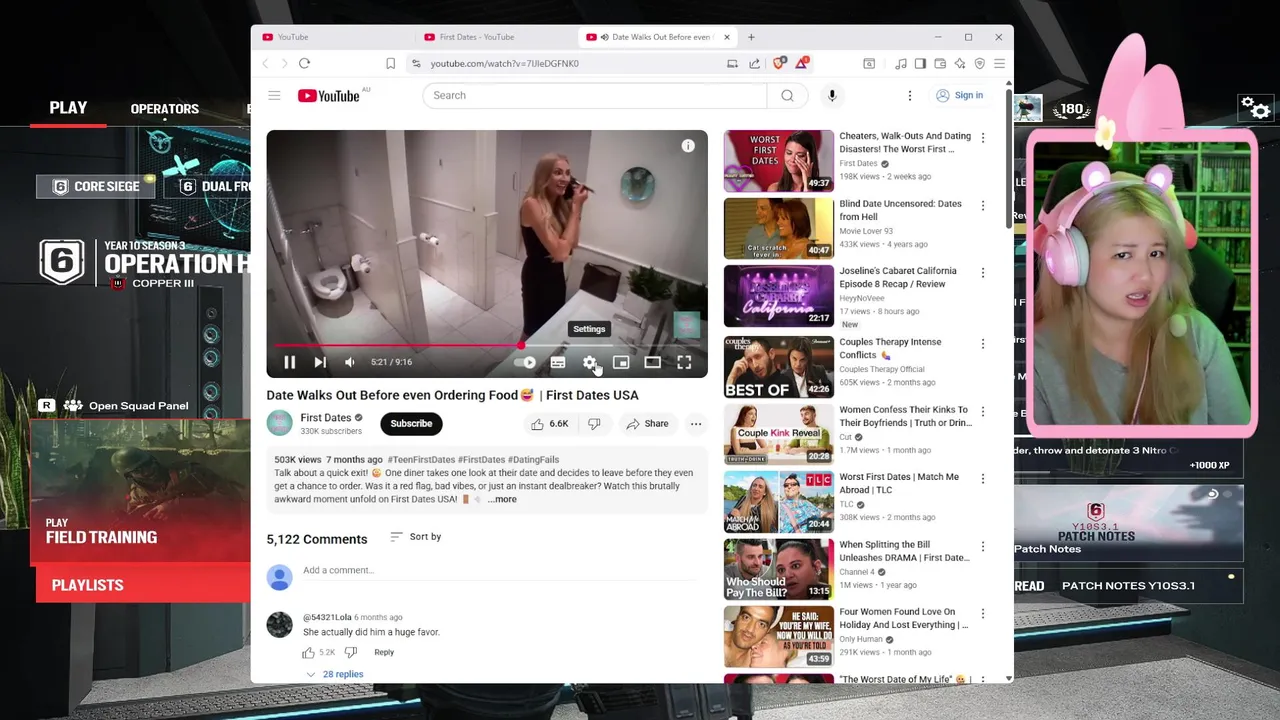1280x720 pixels.
Task: Select the PLAY tab in the game window
Action: point(68,108)
